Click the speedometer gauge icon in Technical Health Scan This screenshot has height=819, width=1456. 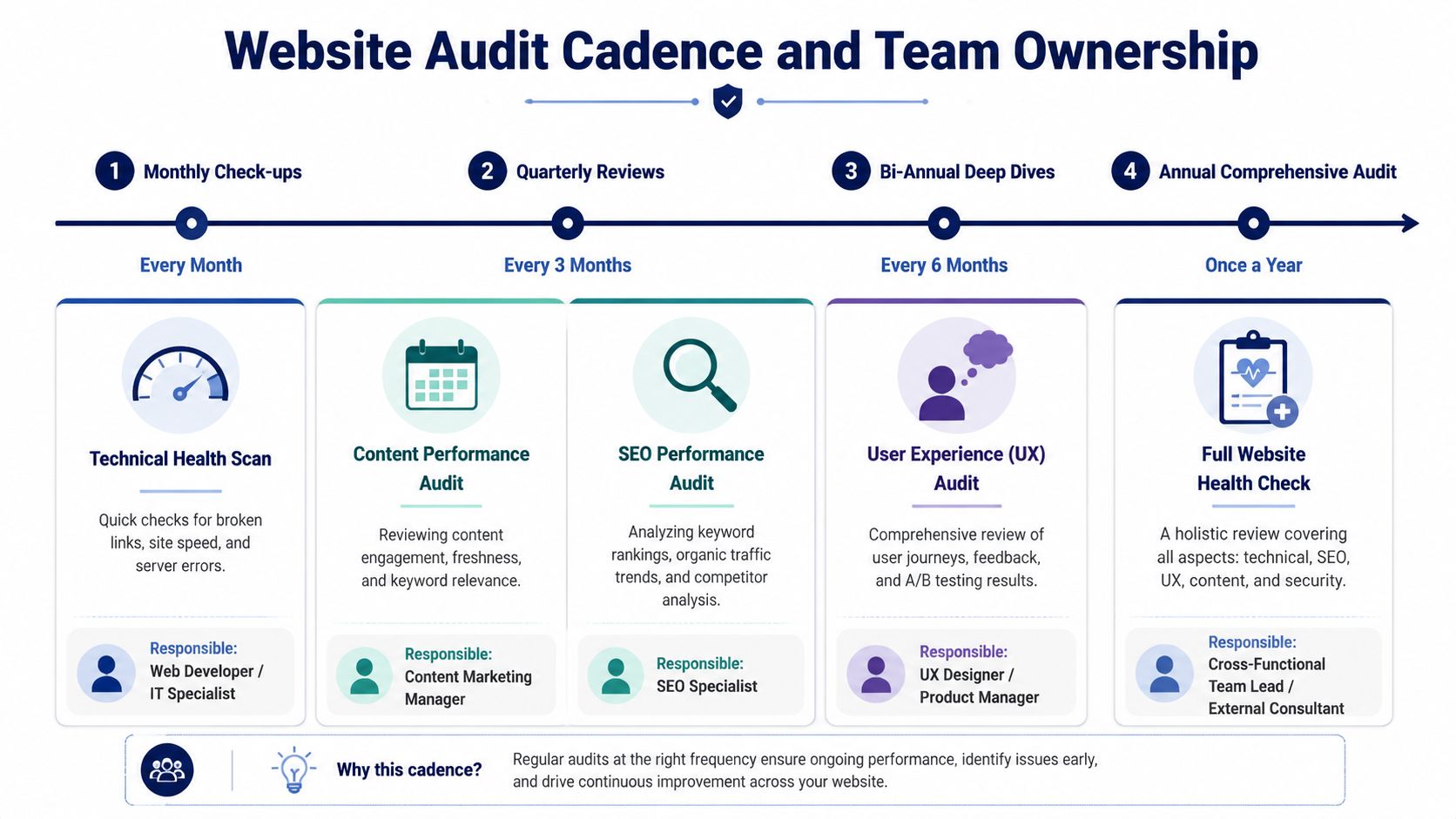click(x=180, y=375)
